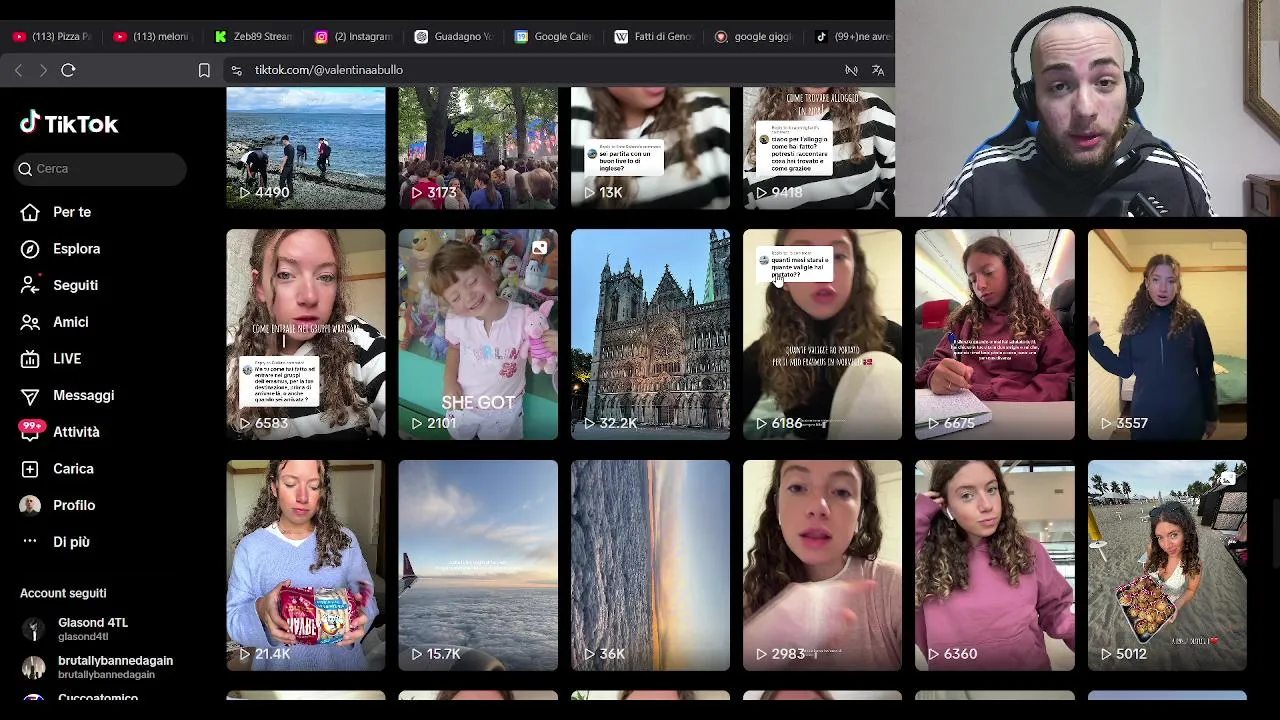Click the compass icon beside Esplora

pyautogui.click(x=30, y=249)
